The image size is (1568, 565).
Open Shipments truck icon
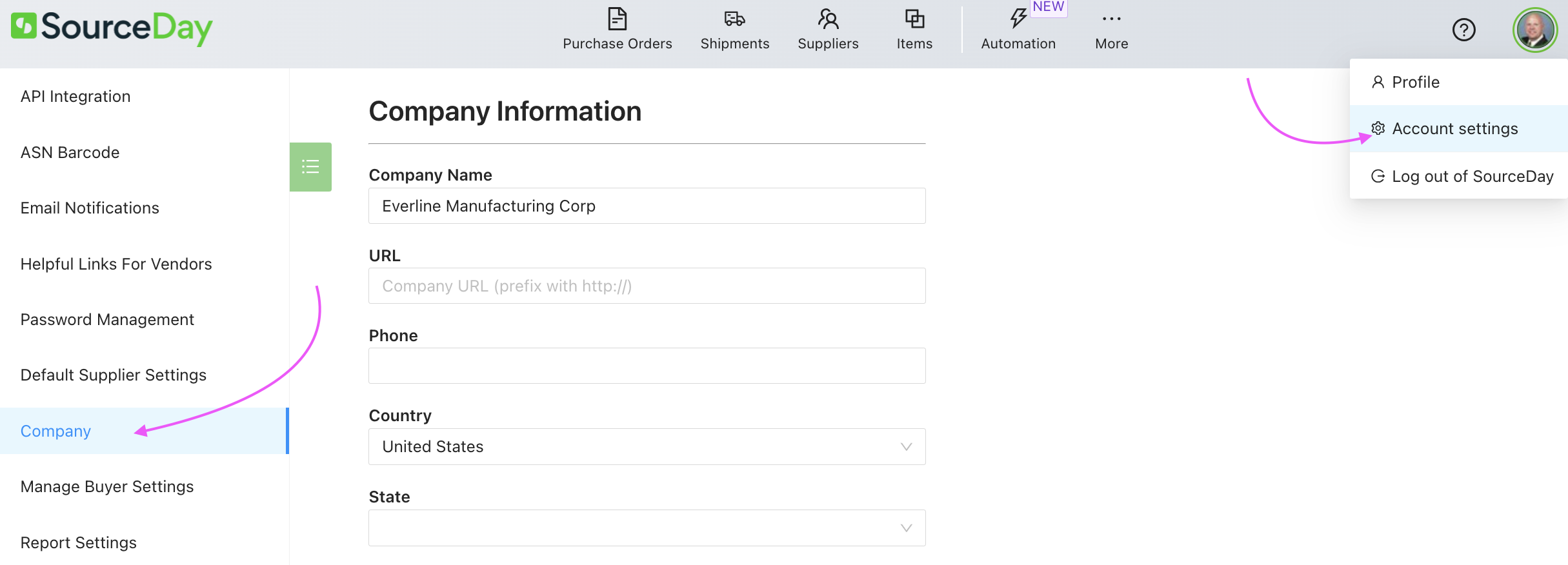[x=734, y=19]
